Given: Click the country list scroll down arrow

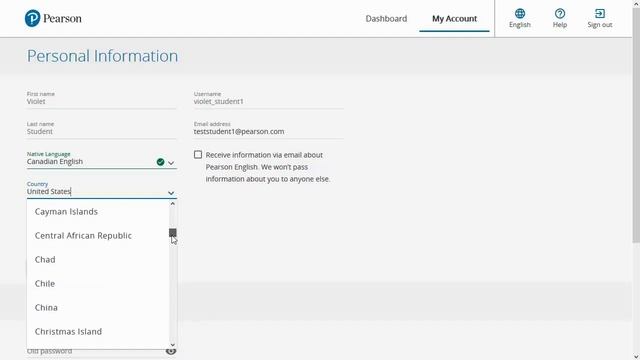Looking at the screenshot, I should pos(173,345).
